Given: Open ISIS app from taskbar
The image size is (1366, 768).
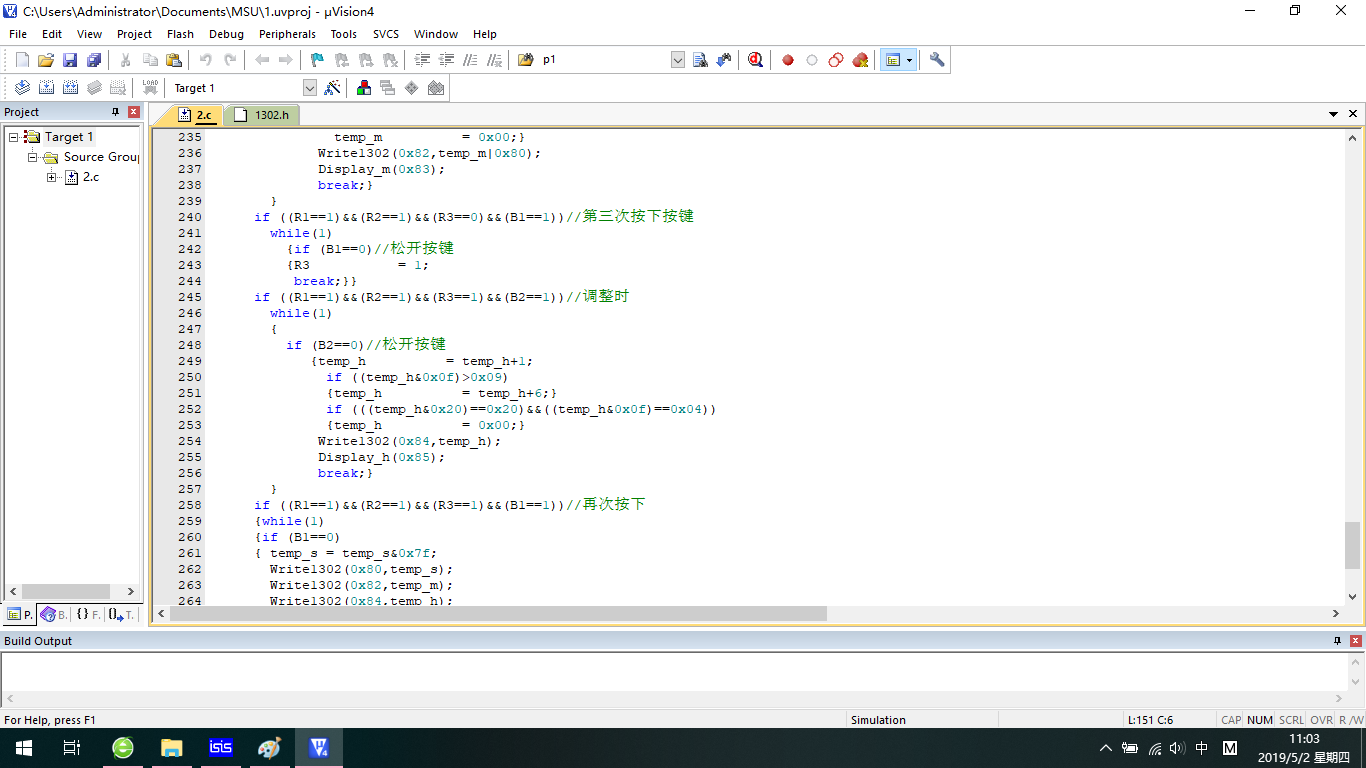Looking at the screenshot, I should (221, 748).
